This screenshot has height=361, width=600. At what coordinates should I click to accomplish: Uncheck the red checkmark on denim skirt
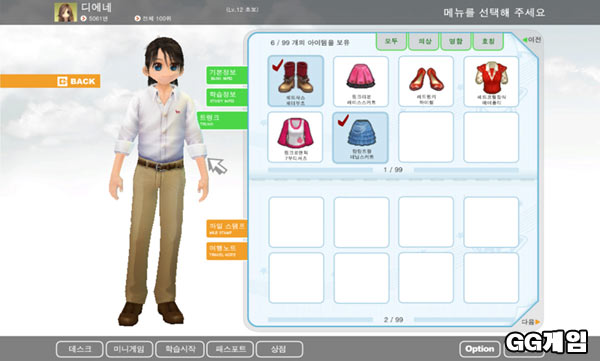343,120
